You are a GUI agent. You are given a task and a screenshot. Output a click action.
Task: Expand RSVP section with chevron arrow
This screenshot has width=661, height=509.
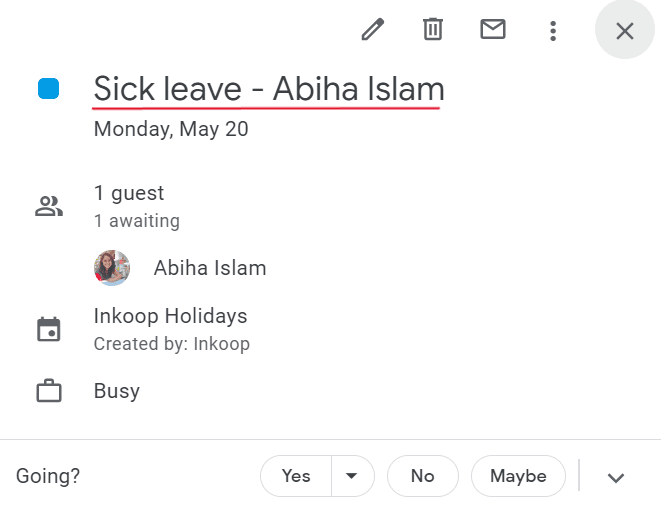coord(616,477)
